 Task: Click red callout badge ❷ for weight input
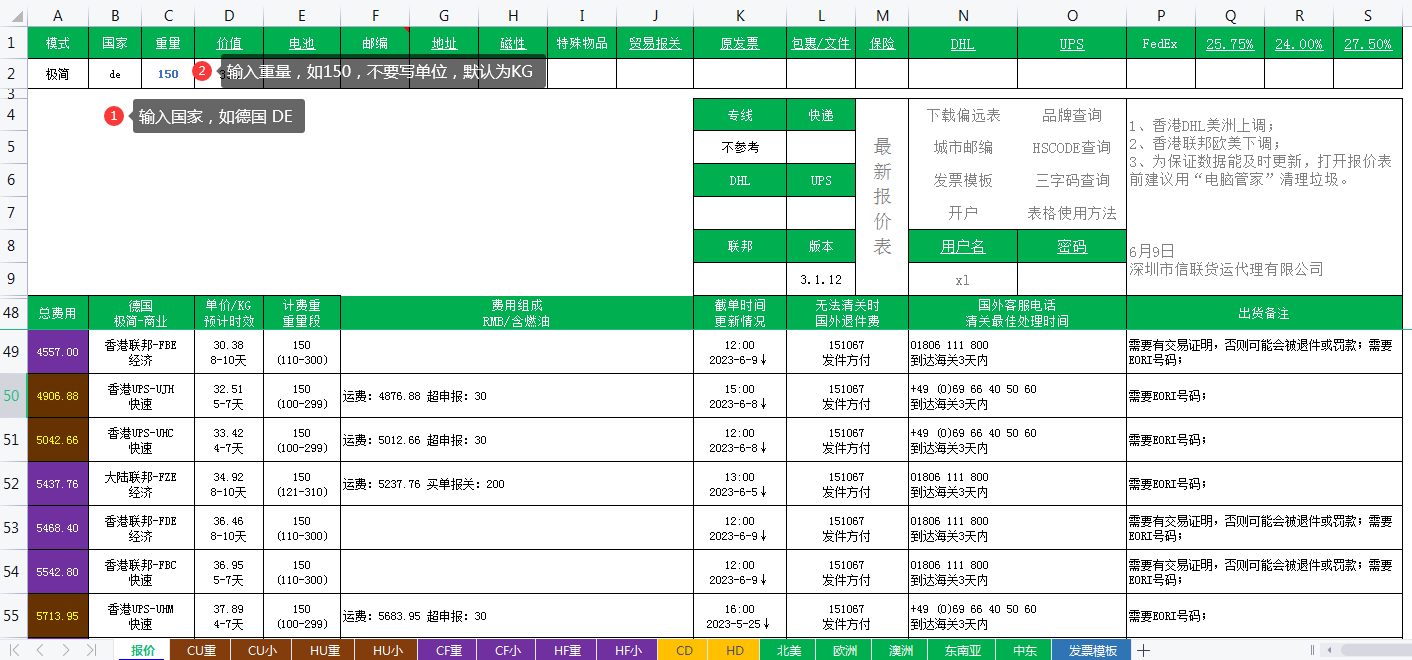(202, 73)
